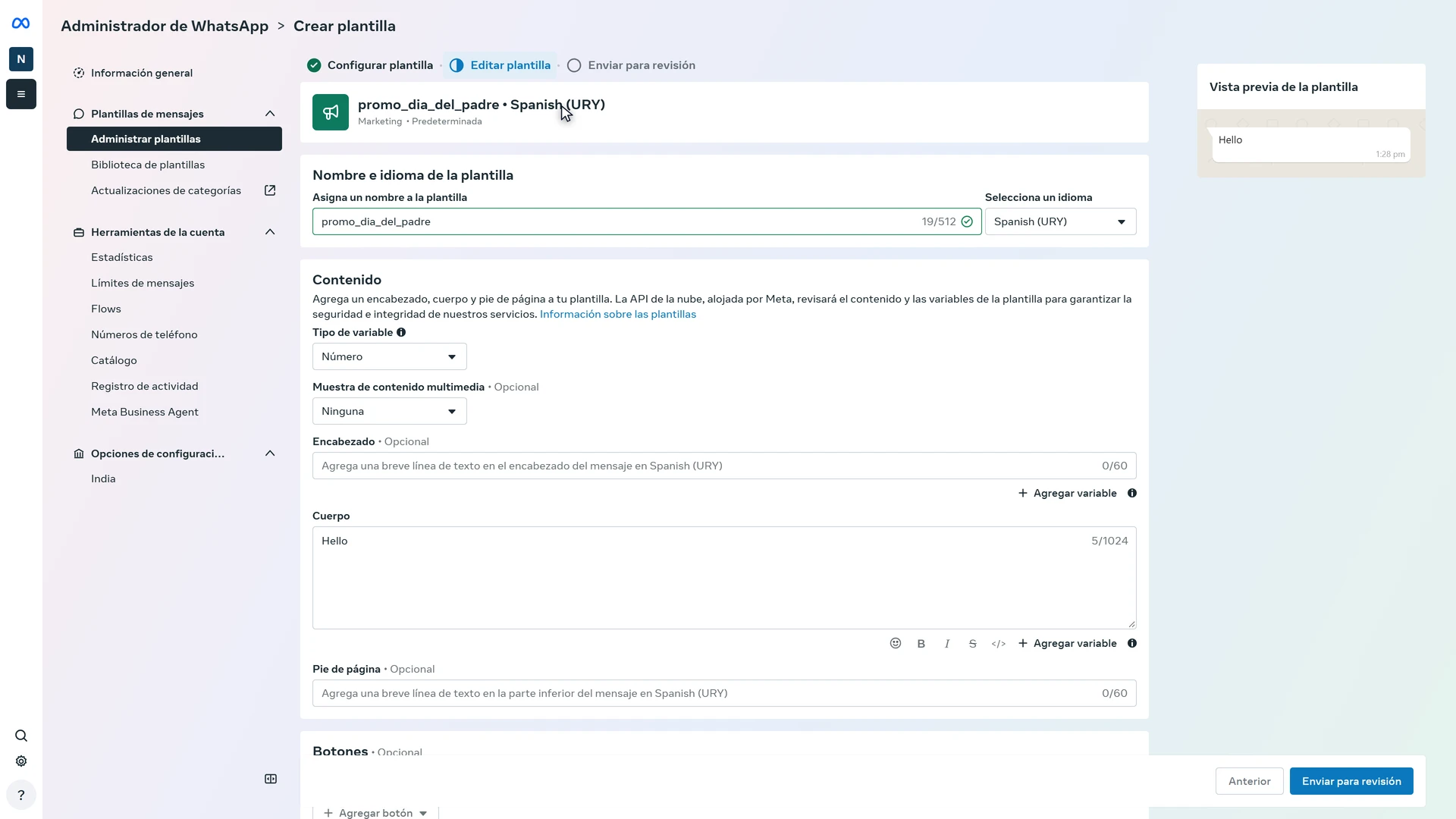Image resolution: width=1456 pixels, height=819 pixels.
Task: Insert emoji in body text
Action: [896, 643]
